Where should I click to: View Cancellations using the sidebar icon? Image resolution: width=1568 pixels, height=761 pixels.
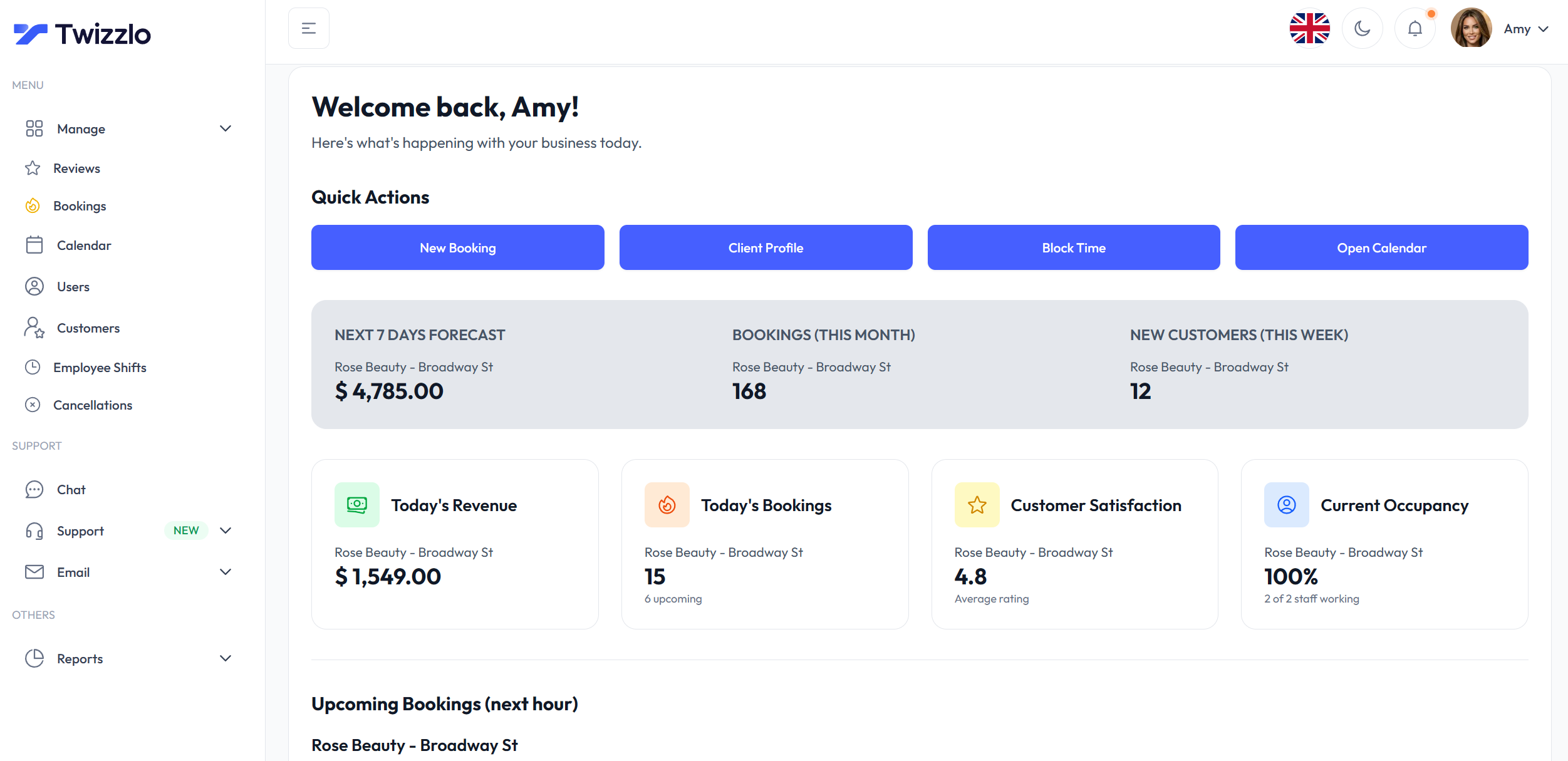pyautogui.click(x=34, y=405)
